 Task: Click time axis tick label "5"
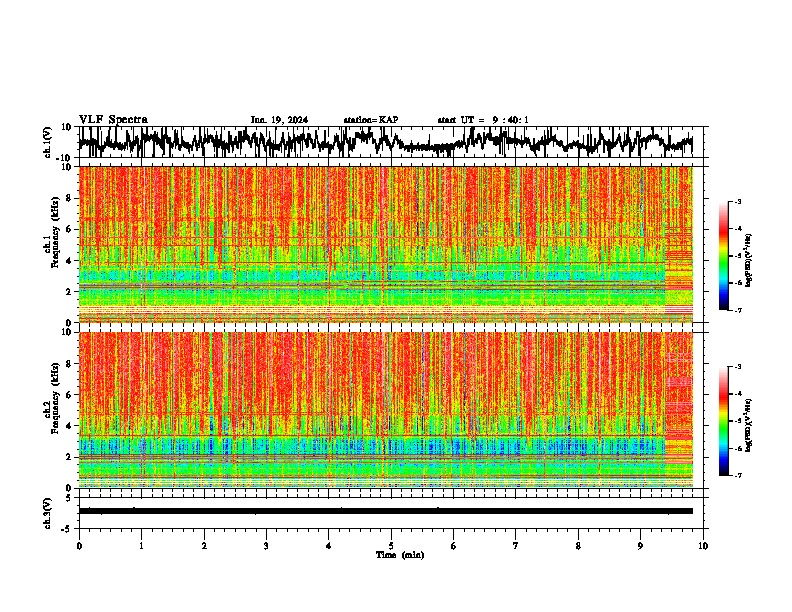[x=391, y=546]
